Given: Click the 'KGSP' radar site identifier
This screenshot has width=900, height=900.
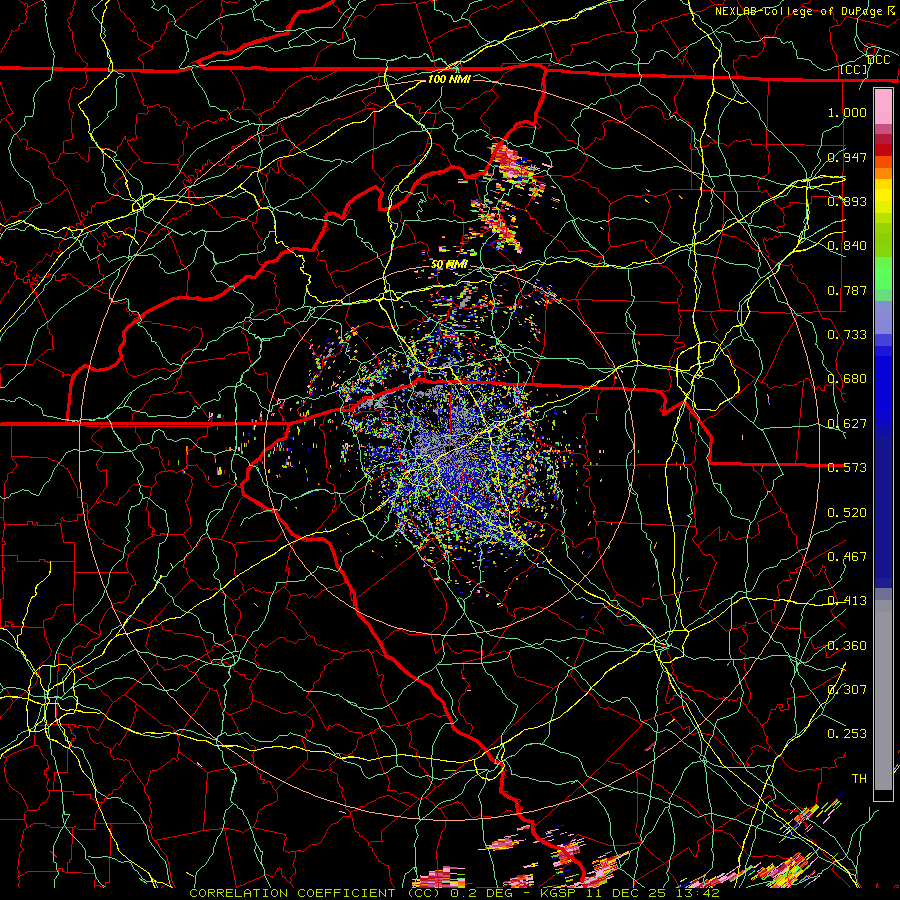Looking at the screenshot, I should click(x=556, y=893).
